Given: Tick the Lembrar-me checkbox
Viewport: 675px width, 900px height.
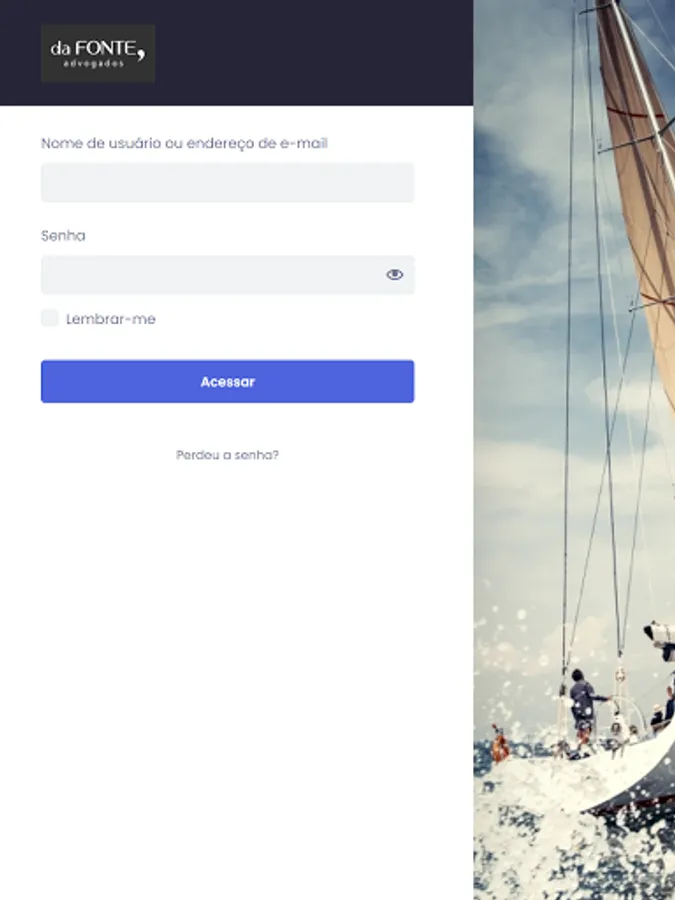Looking at the screenshot, I should [49, 318].
